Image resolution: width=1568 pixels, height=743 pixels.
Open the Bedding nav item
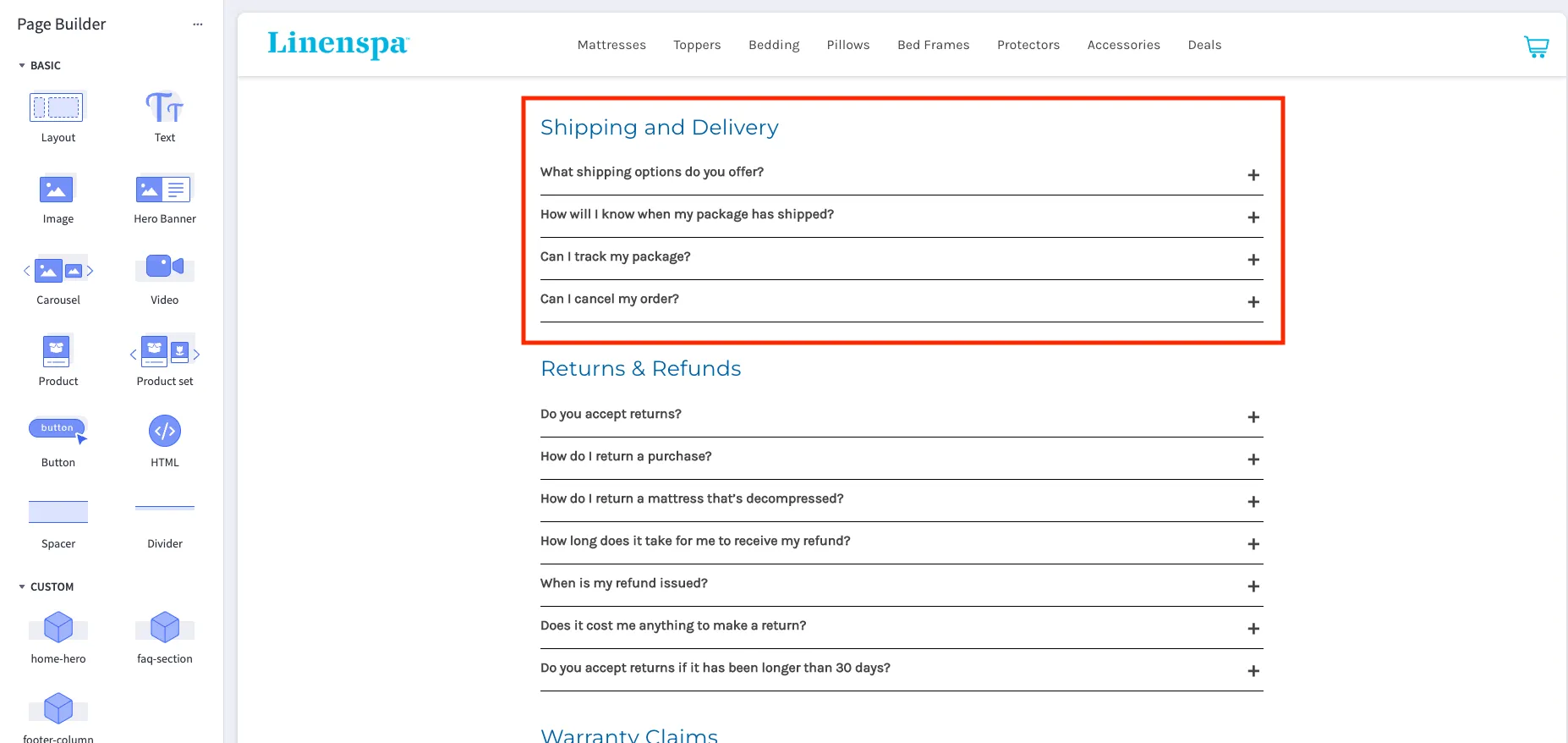click(774, 45)
